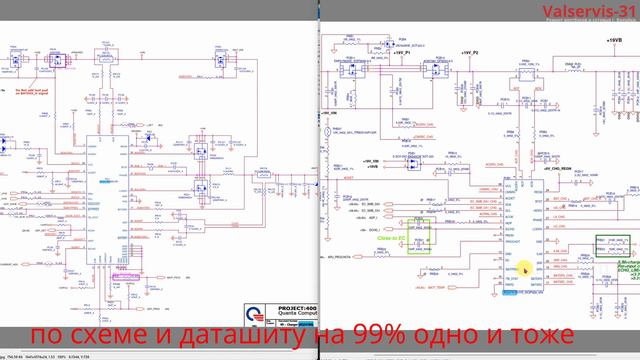Click the APU_PROCHOT# signal label

tap(340, 257)
